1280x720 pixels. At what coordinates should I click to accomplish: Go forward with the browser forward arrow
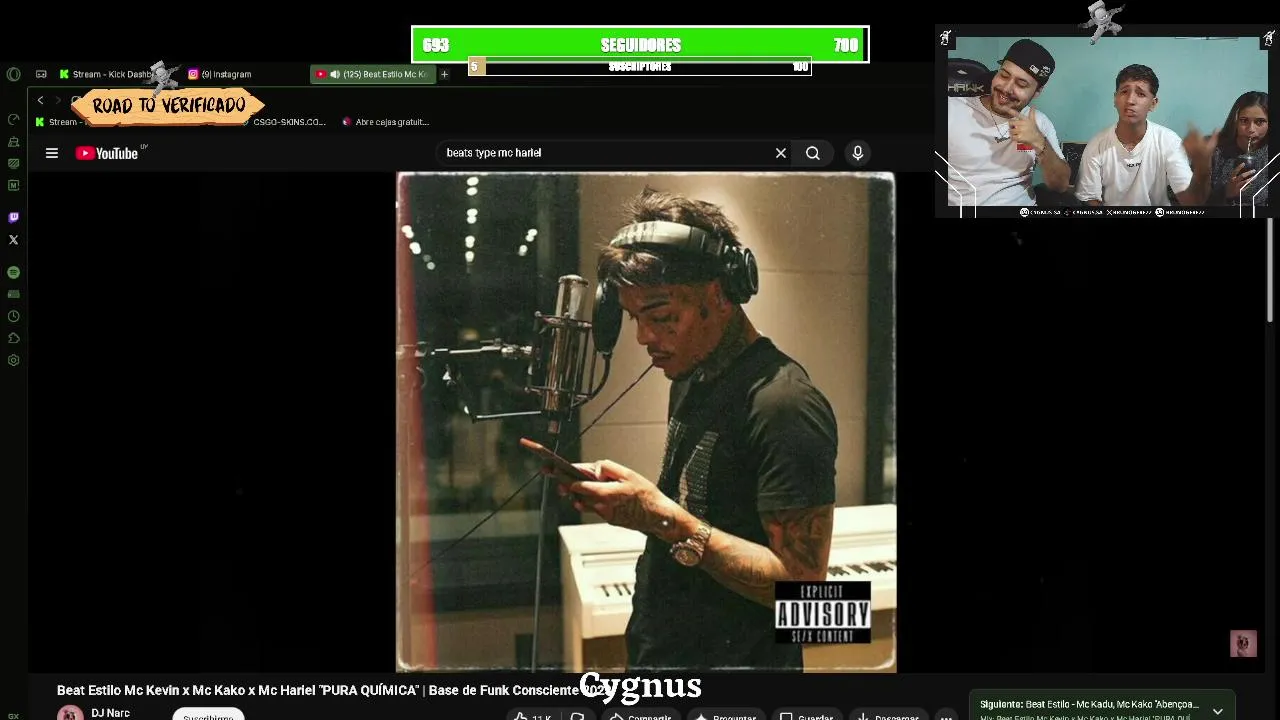point(58,100)
